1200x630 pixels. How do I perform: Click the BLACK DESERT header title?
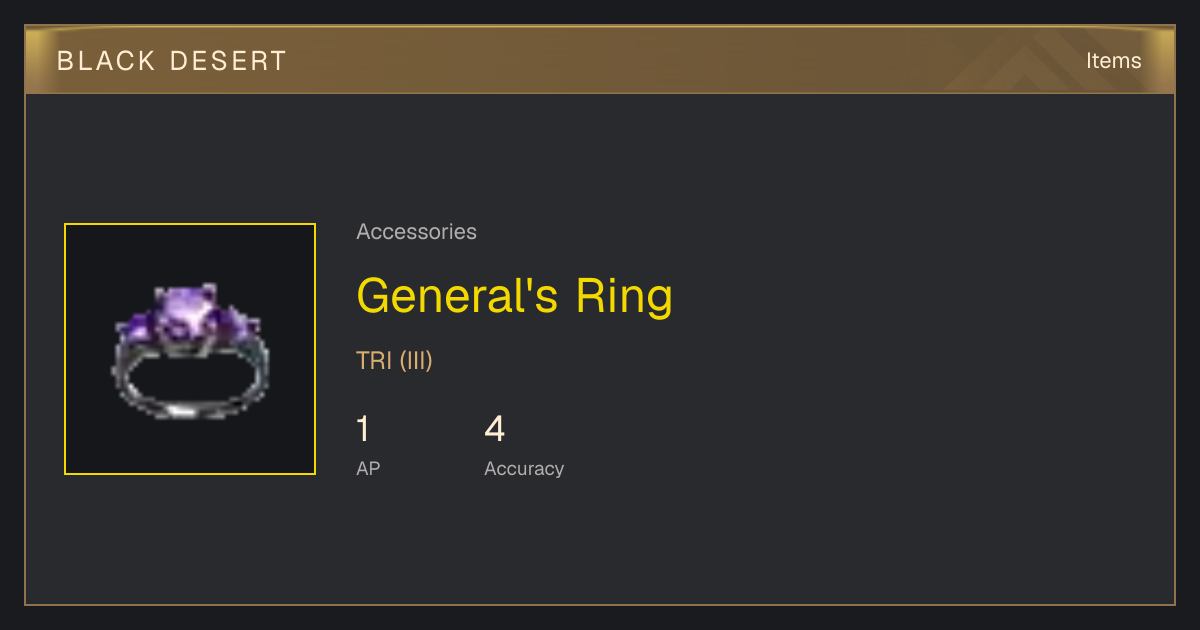point(172,61)
